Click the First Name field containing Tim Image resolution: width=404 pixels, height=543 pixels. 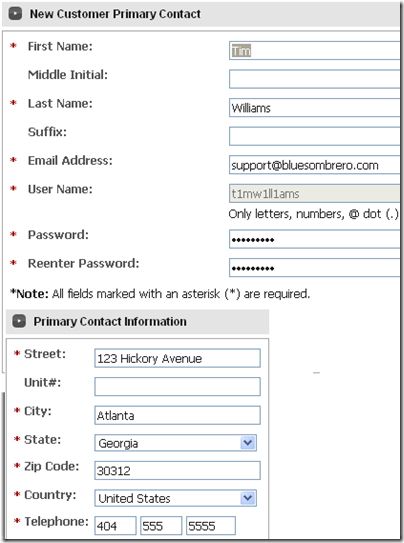315,51
